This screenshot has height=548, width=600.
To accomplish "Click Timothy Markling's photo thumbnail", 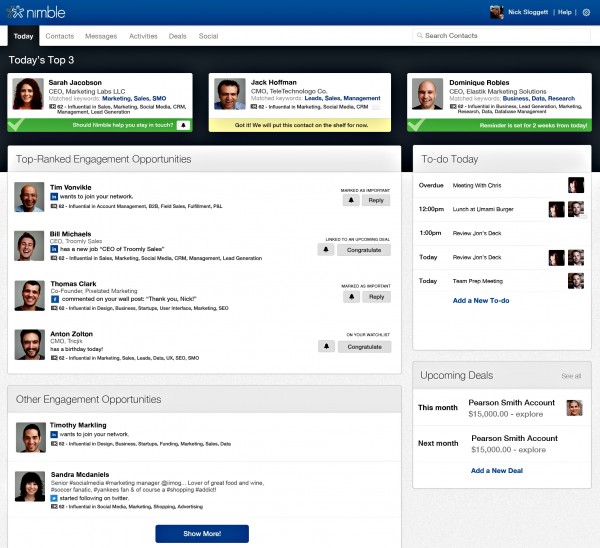I will [31, 437].
